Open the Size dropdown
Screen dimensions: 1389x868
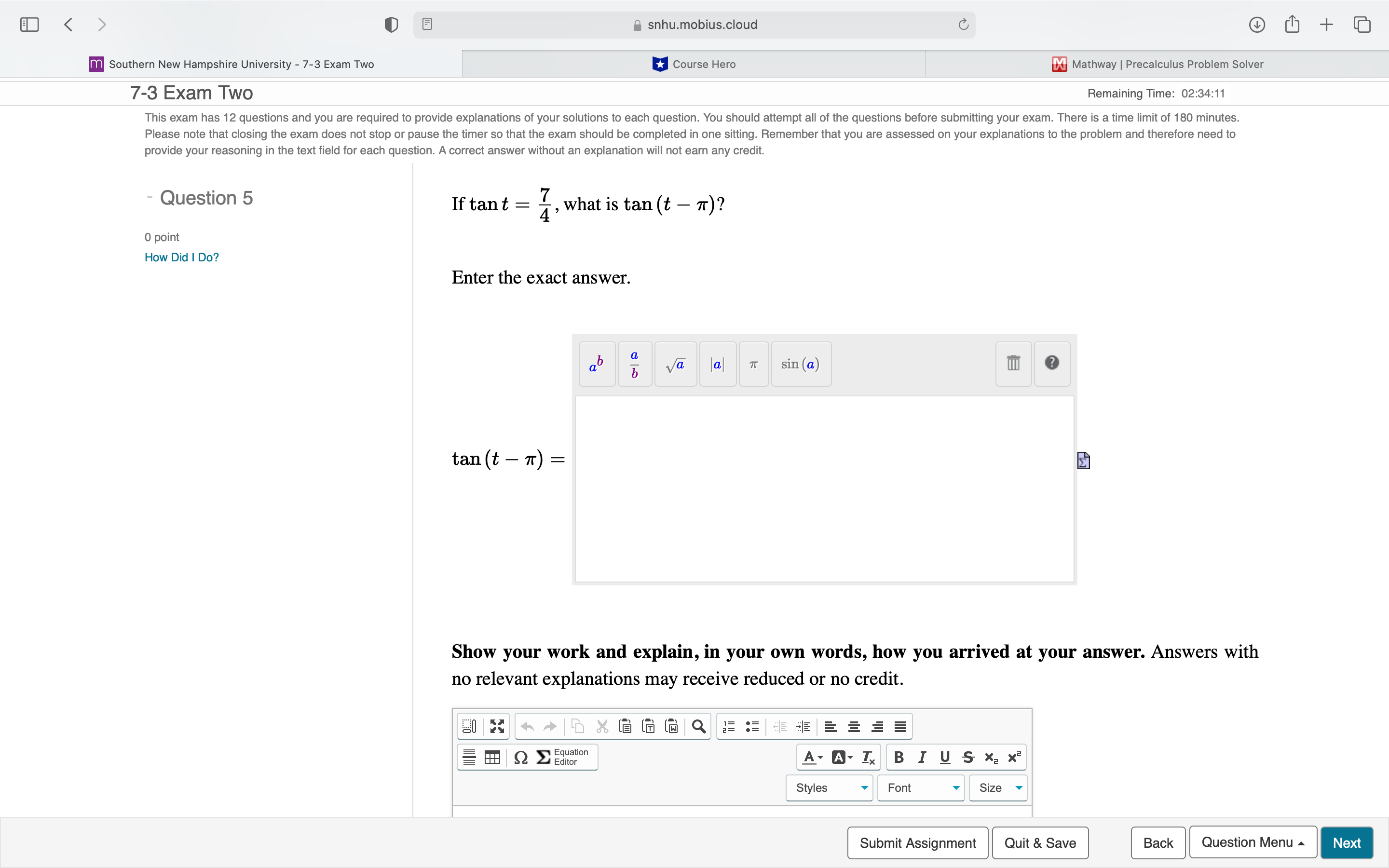pyautogui.click(x=997, y=787)
